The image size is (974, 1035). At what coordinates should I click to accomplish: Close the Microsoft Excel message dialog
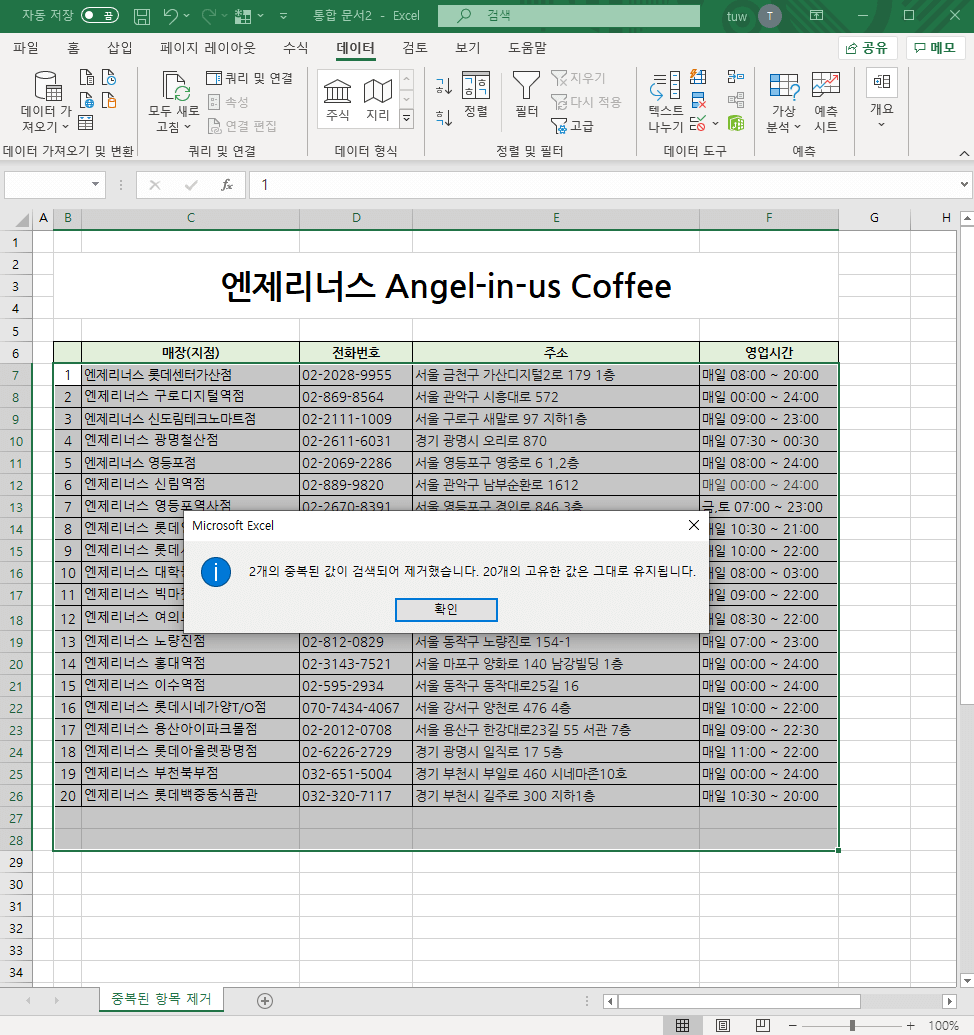pos(694,525)
